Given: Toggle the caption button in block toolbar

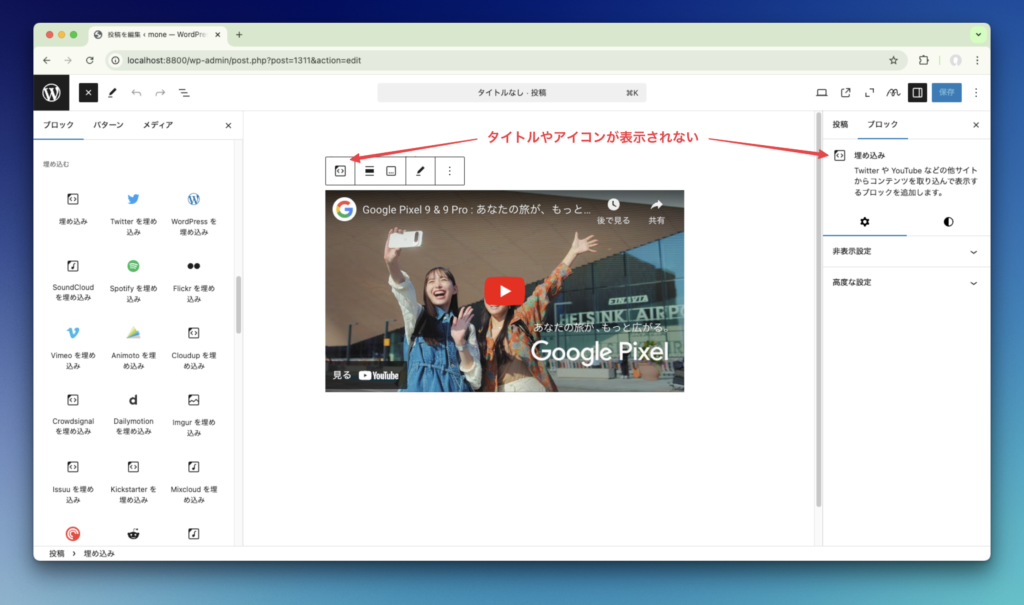Looking at the screenshot, I should (x=391, y=171).
